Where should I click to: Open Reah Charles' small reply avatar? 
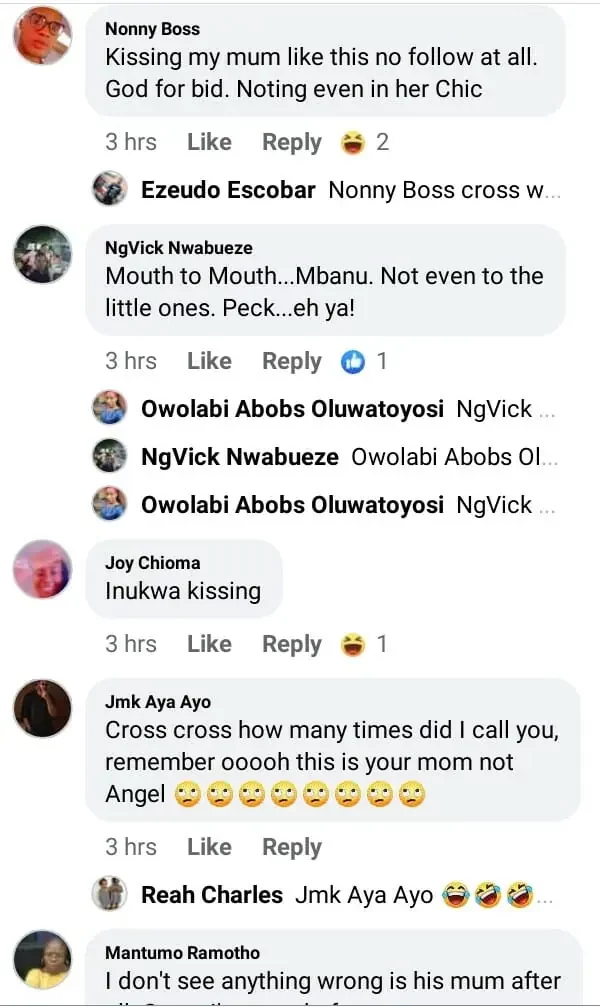(109, 894)
